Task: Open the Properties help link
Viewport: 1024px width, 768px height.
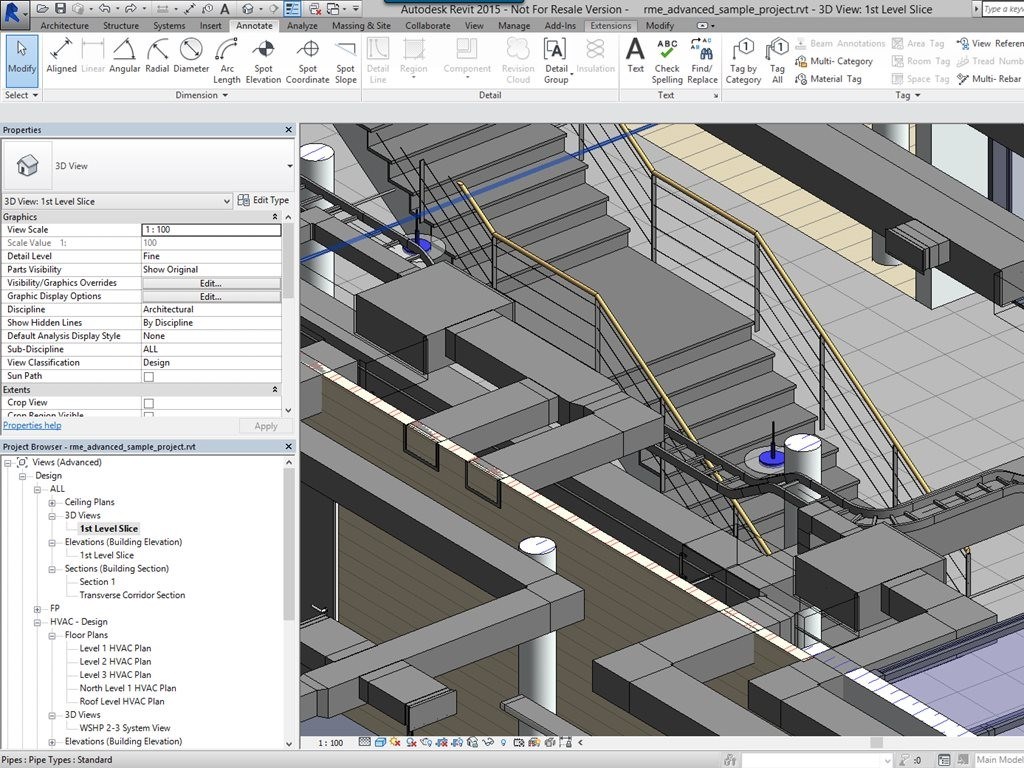Action: (x=31, y=424)
